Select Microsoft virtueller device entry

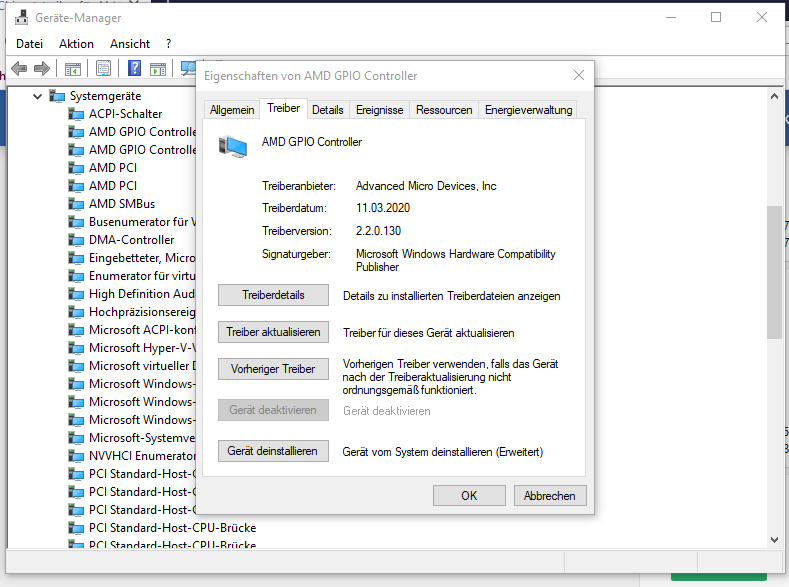click(x=142, y=366)
